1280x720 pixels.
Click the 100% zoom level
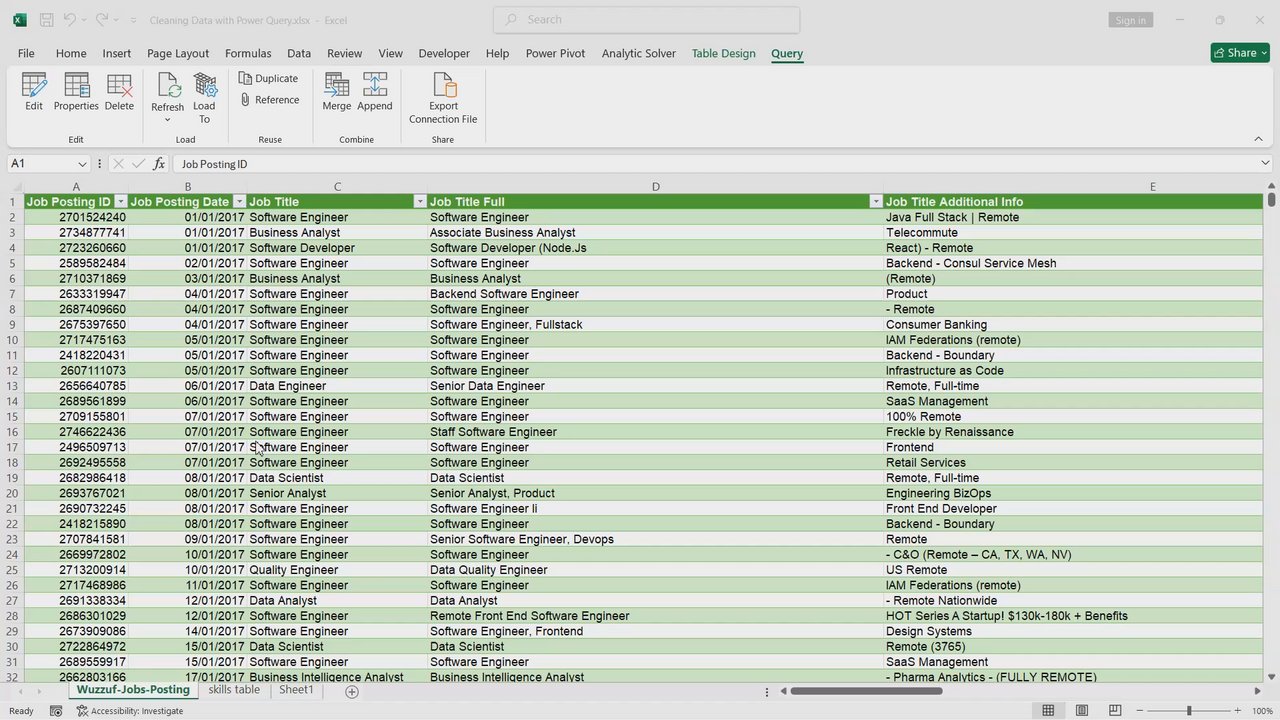point(1262,710)
